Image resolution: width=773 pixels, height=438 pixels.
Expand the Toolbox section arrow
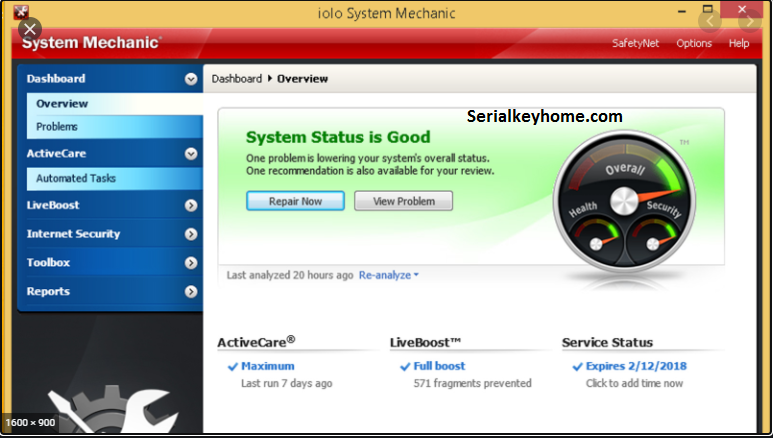click(x=191, y=263)
